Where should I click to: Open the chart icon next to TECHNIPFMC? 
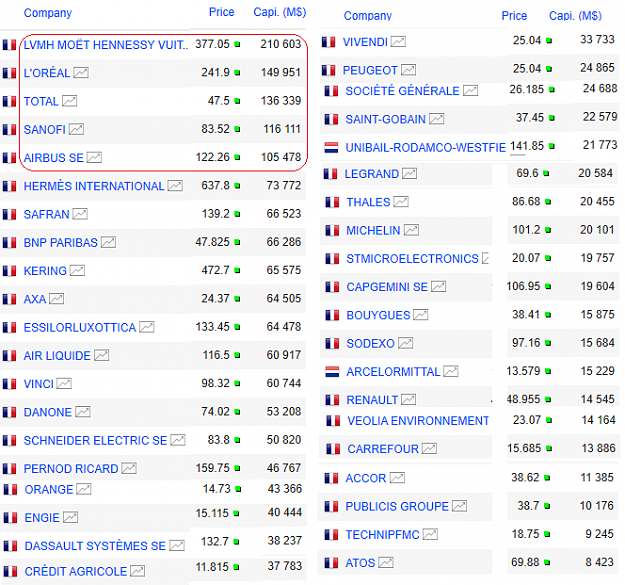[x=430, y=534]
